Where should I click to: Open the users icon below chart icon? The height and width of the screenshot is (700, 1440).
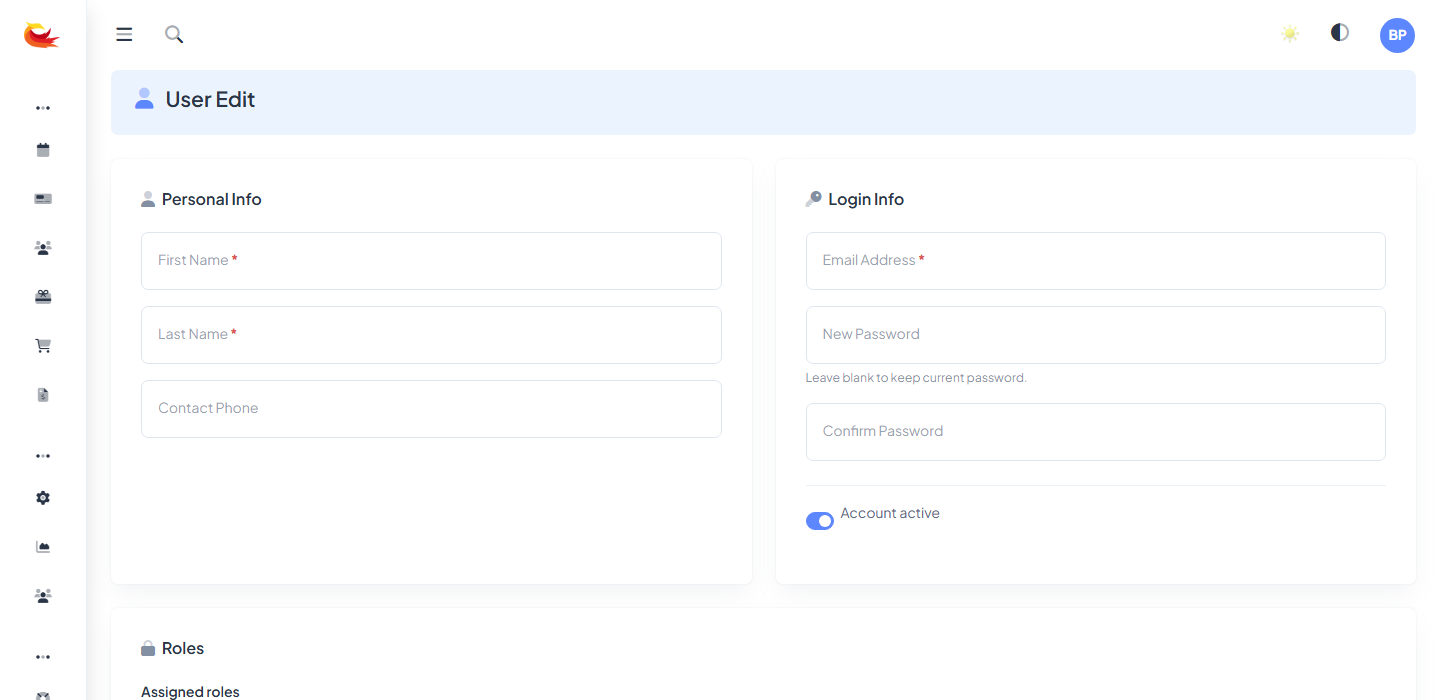coord(43,595)
